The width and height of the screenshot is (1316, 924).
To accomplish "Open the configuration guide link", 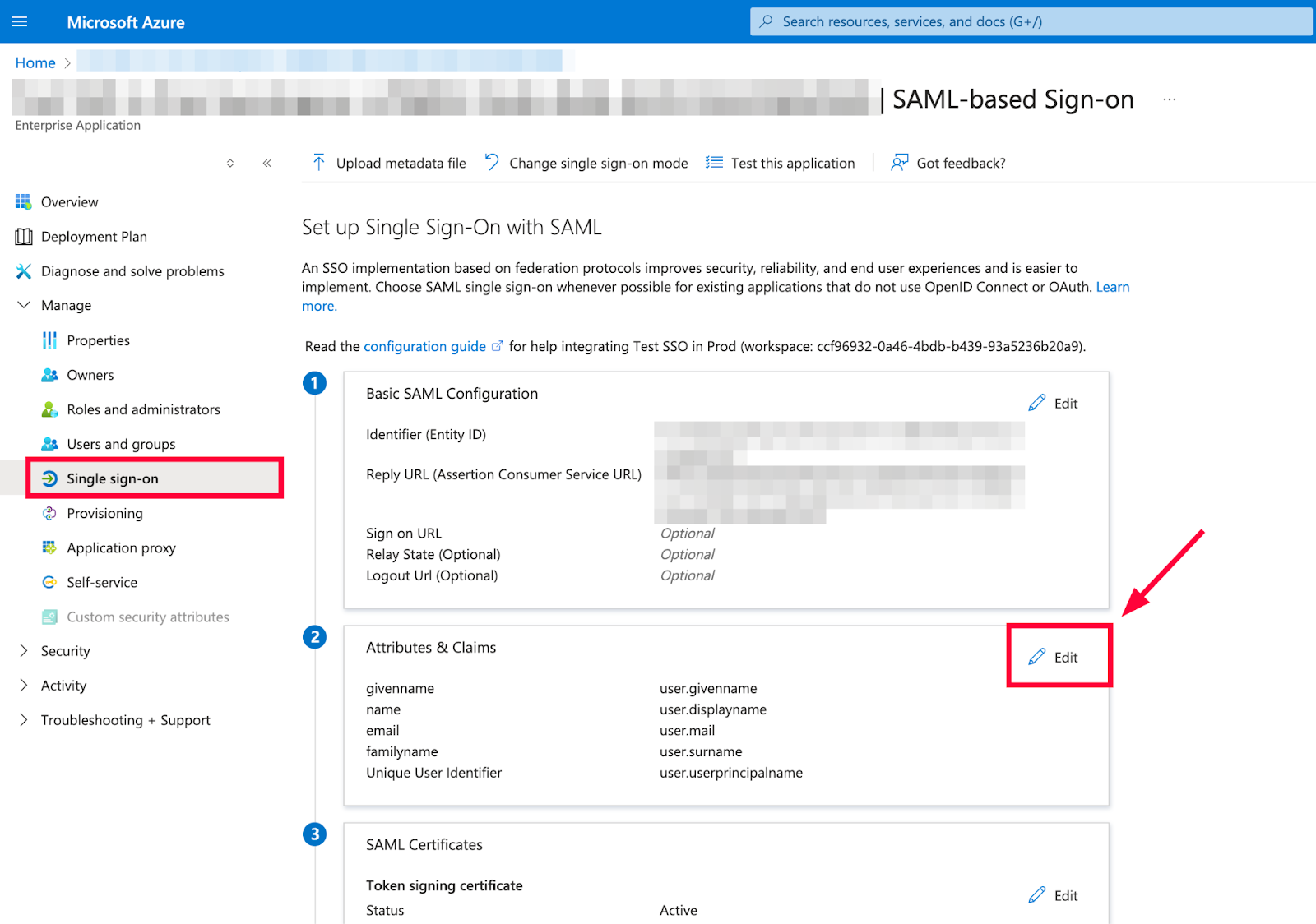I will [424, 346].
